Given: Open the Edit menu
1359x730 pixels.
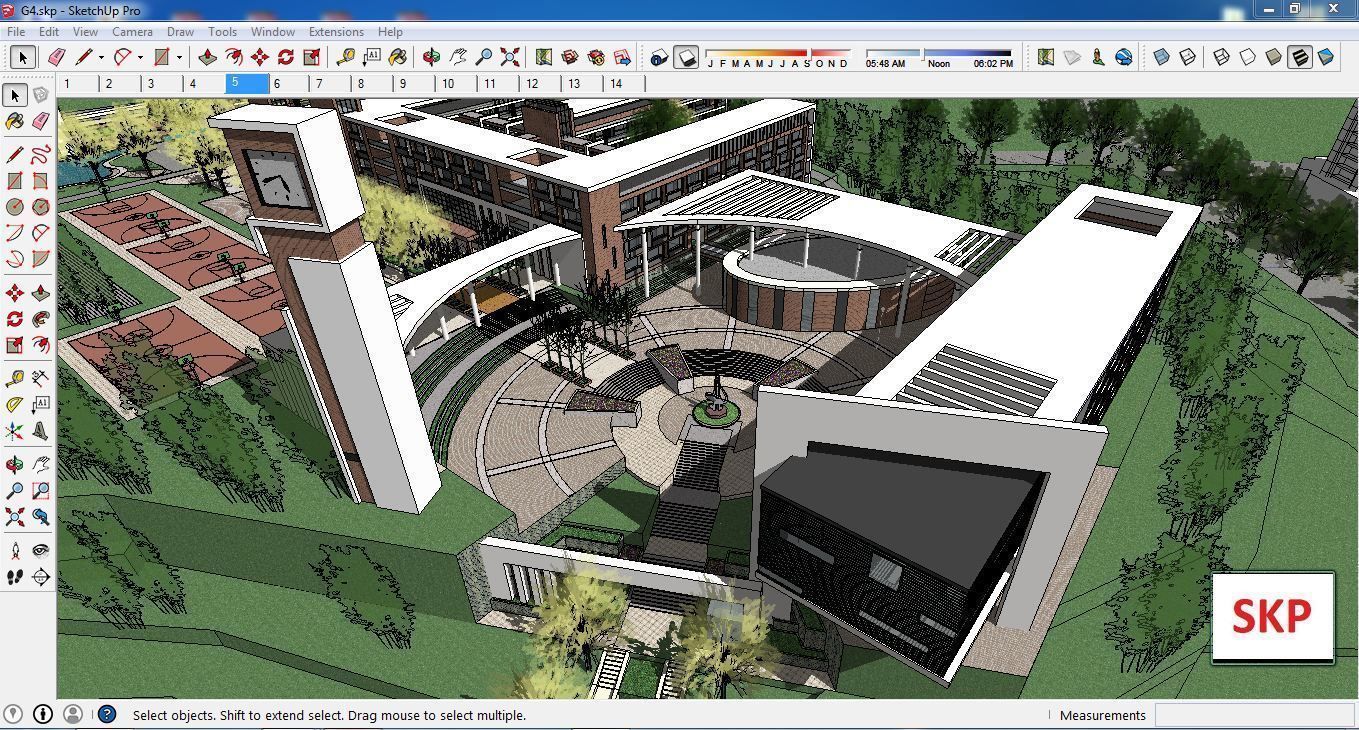Looking at the screenshot, I should point(48,31).
